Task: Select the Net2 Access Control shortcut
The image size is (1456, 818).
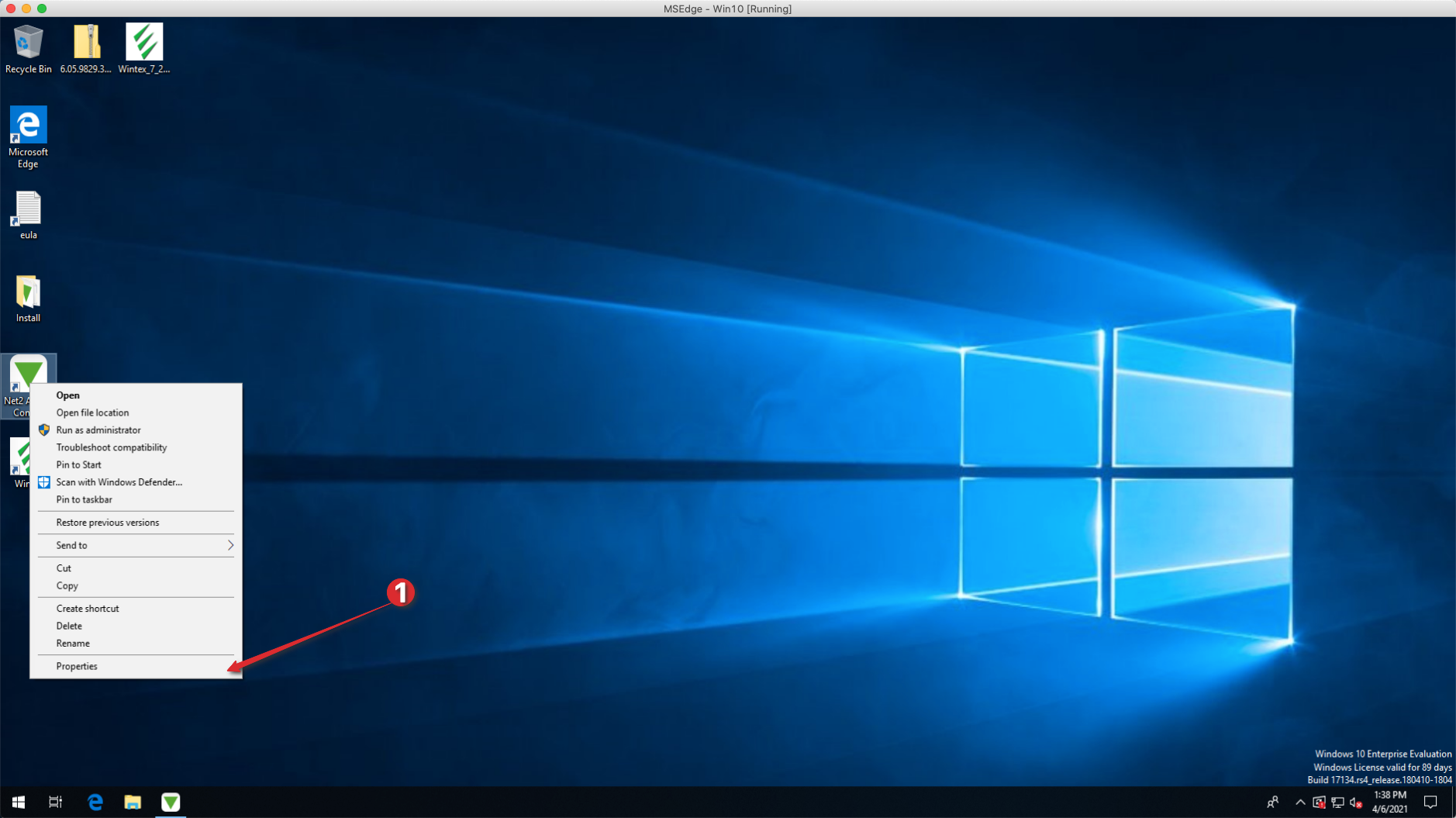Action: [29, 372]
